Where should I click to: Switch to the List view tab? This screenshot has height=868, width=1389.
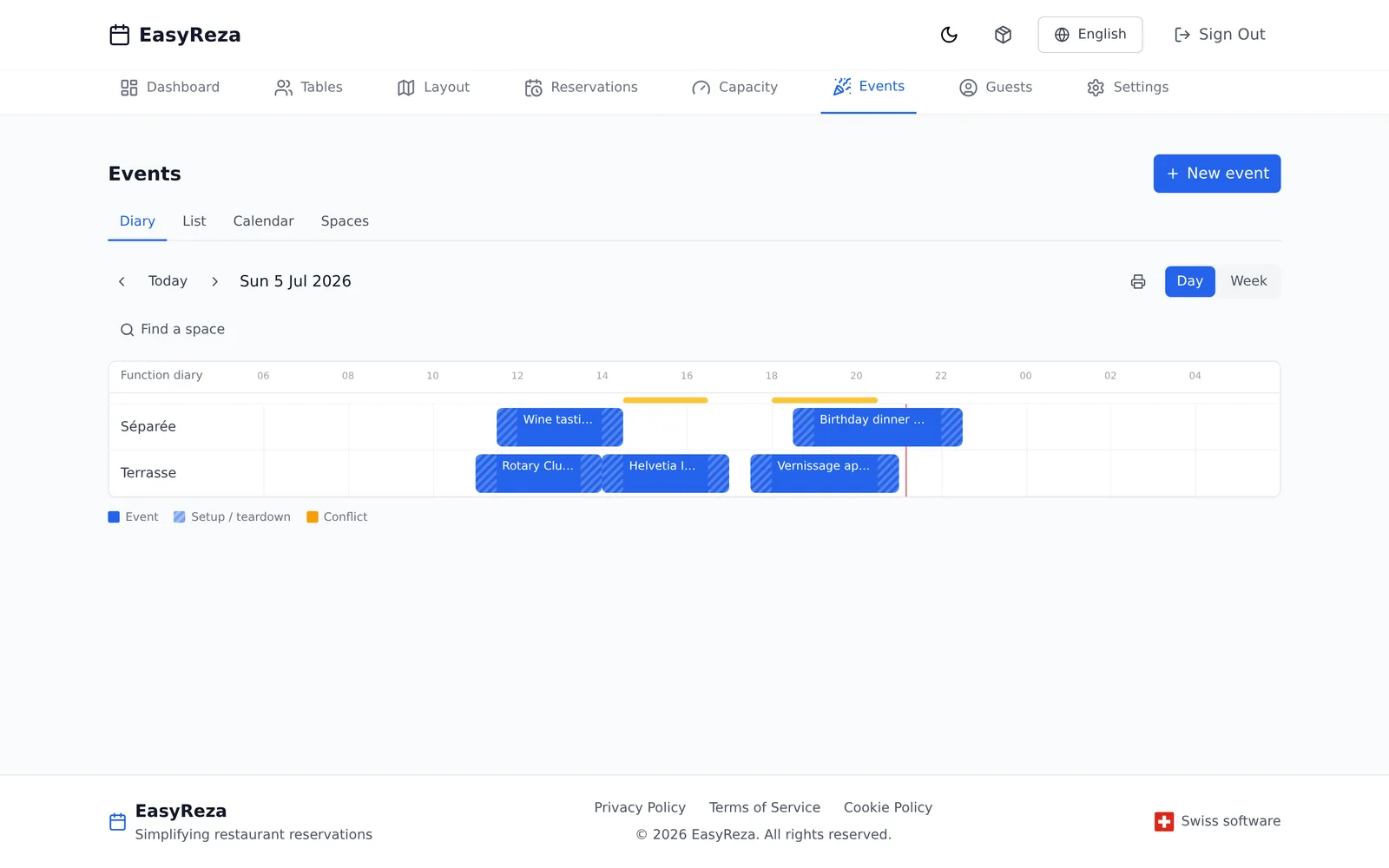(194, 221)
